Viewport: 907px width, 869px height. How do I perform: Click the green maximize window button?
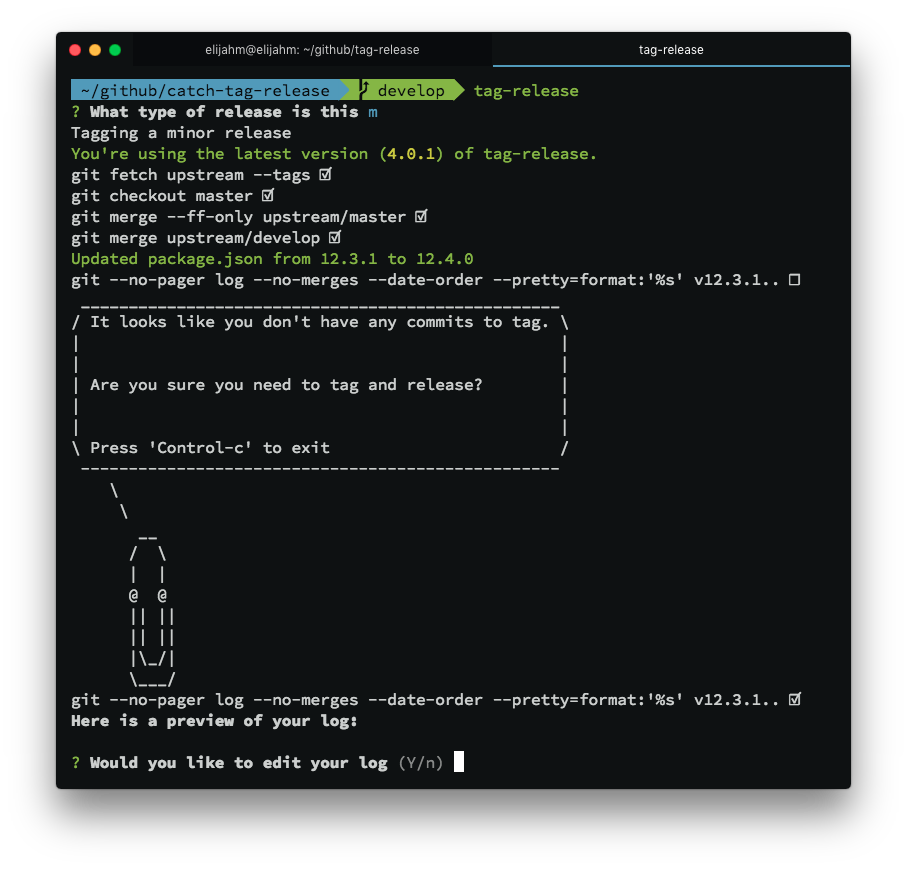click(115, 50)
